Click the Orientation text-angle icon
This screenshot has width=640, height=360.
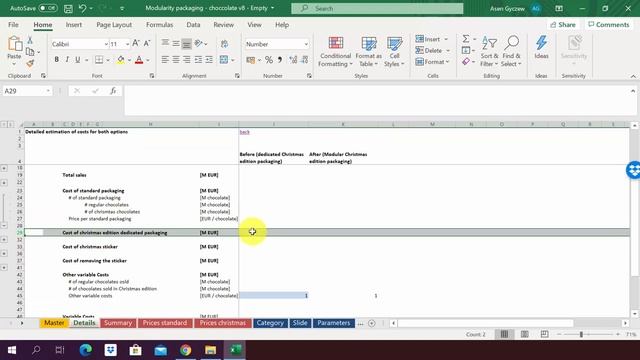point(199,43)
